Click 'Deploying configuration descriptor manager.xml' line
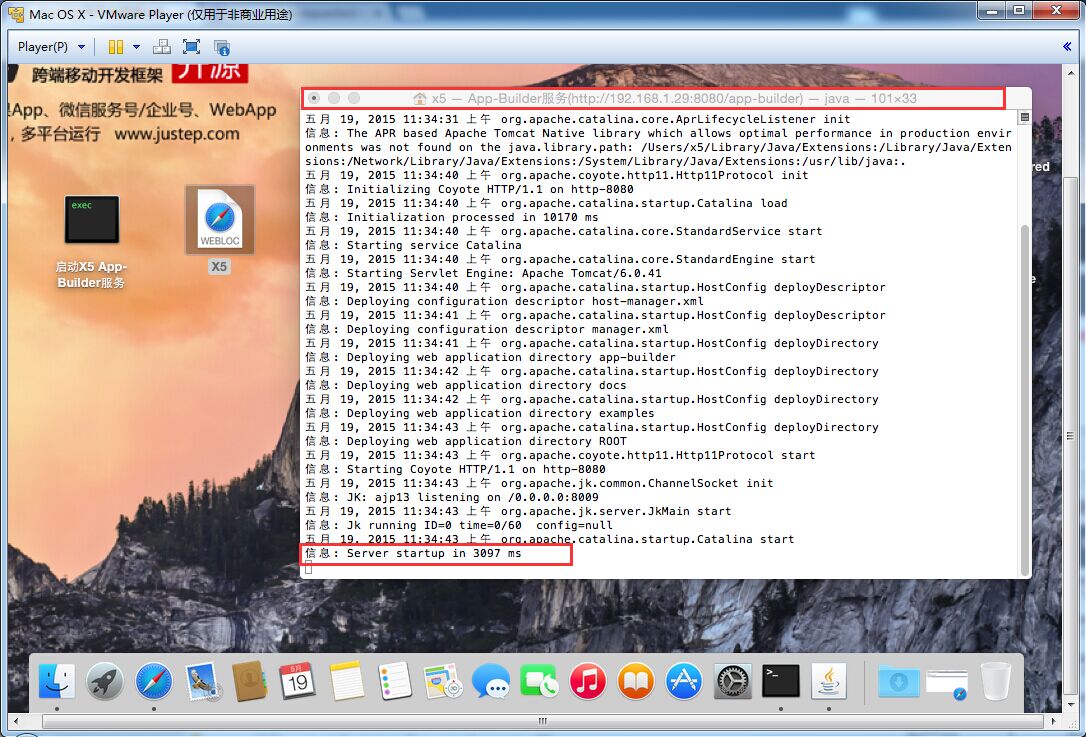1086x737 pixels. (x=486, y=329)
